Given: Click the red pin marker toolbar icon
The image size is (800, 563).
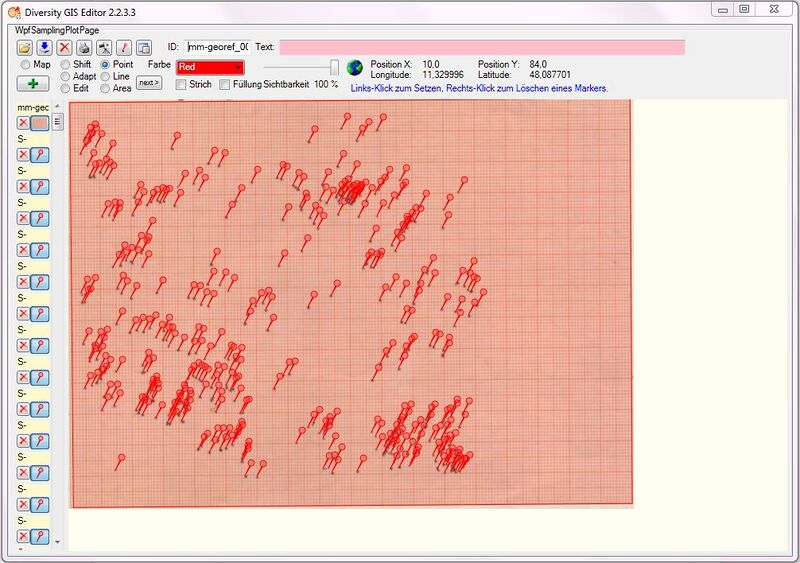Looking at the screenshot, I should pos(124,47).
